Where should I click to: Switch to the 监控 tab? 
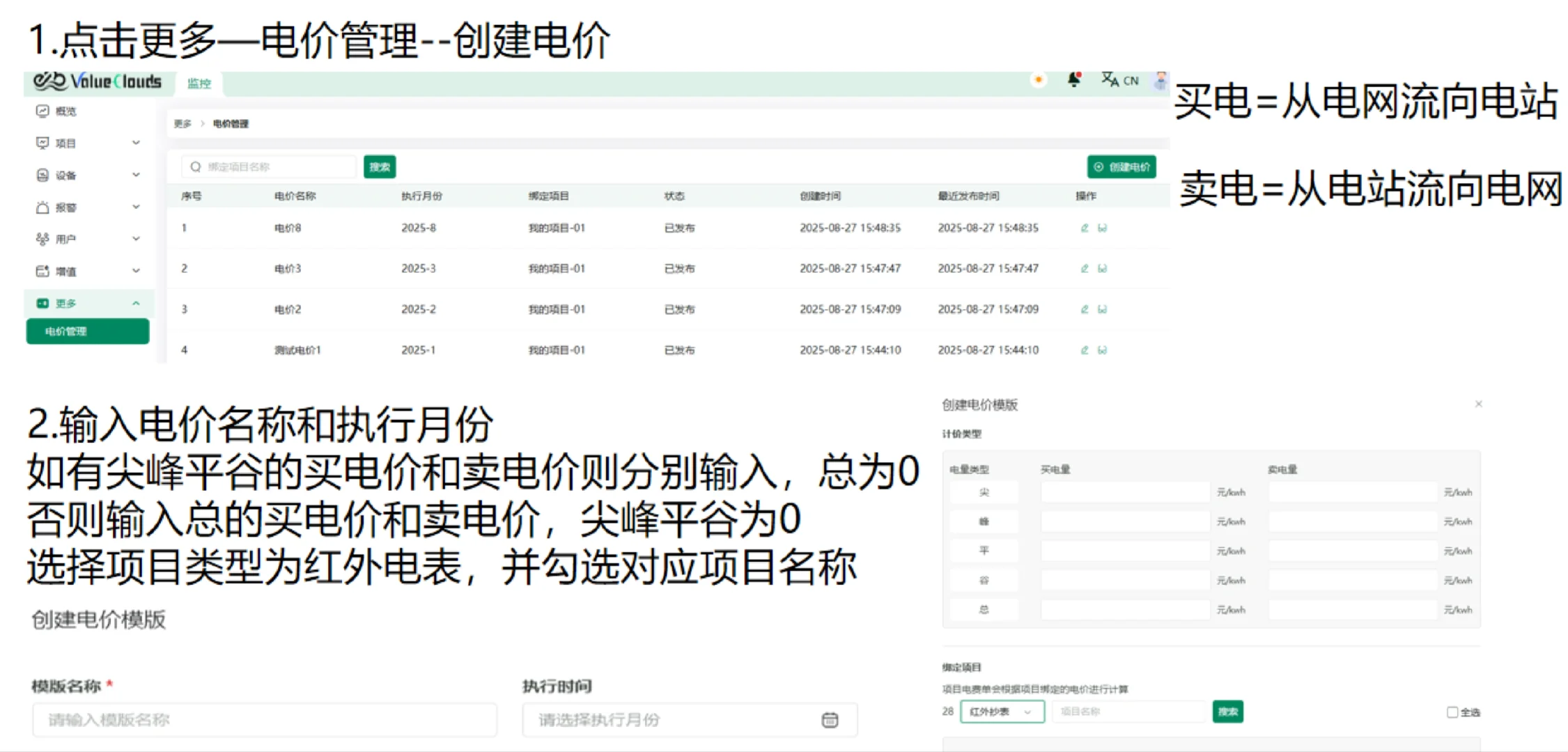199,83
